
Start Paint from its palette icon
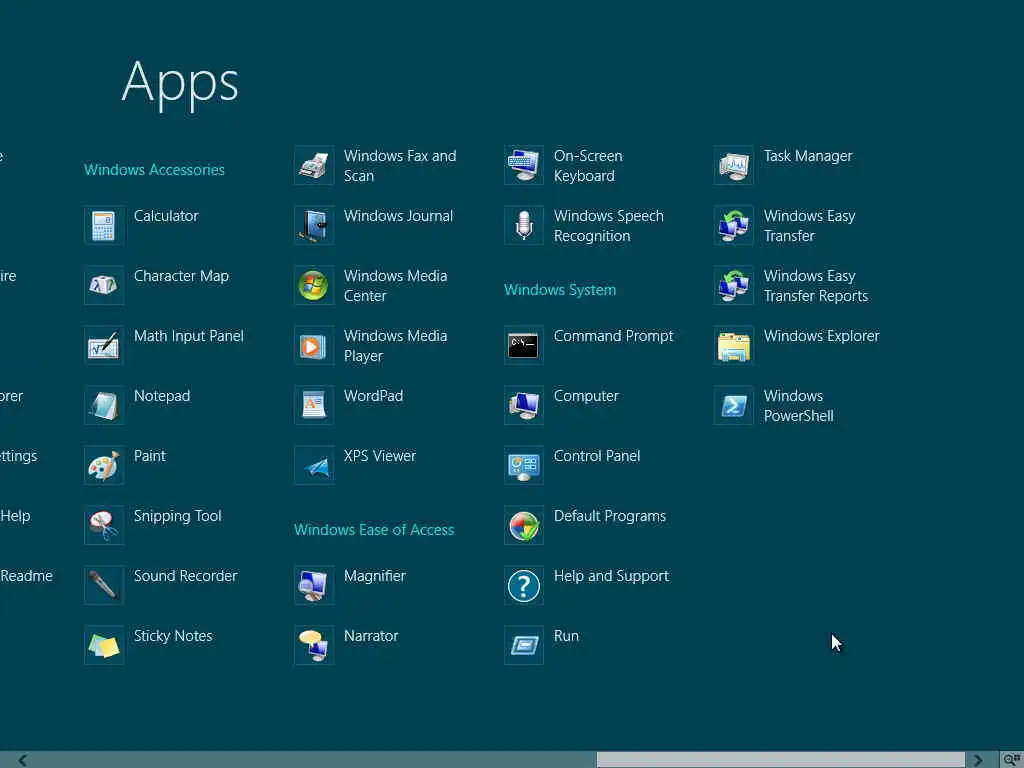pos(104,466)
